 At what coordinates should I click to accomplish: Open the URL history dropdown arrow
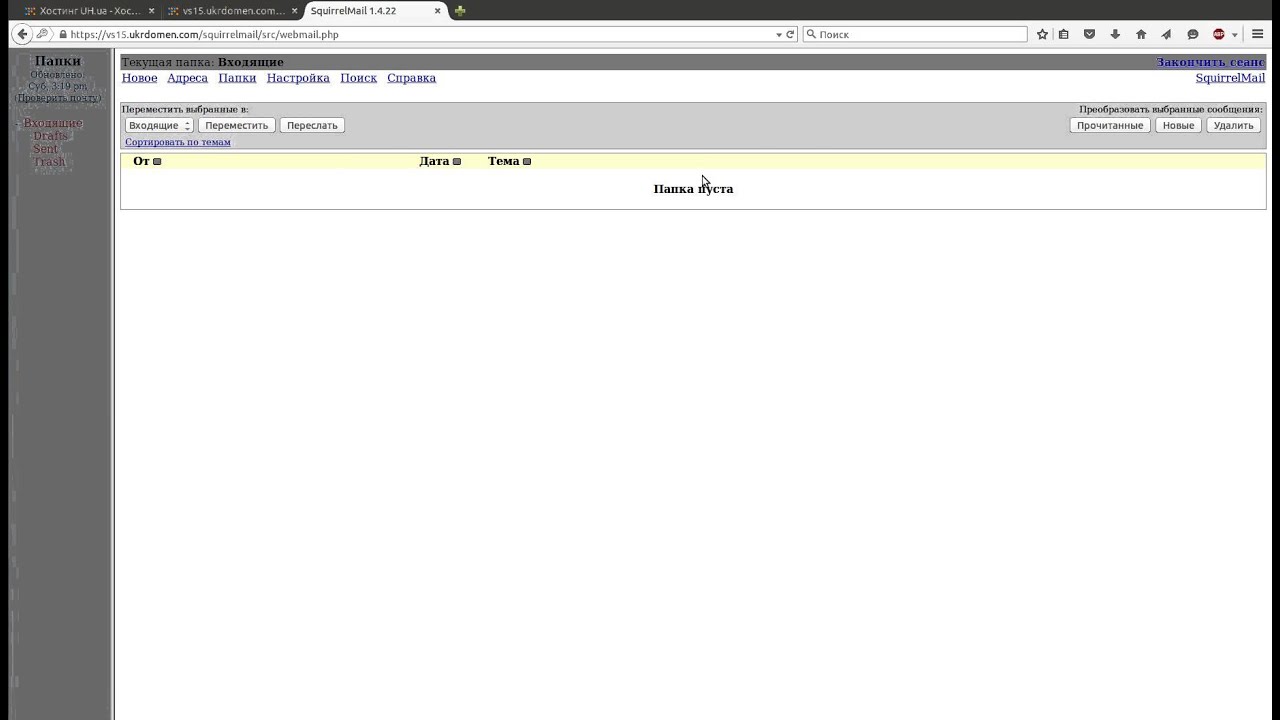click(779, 34)
